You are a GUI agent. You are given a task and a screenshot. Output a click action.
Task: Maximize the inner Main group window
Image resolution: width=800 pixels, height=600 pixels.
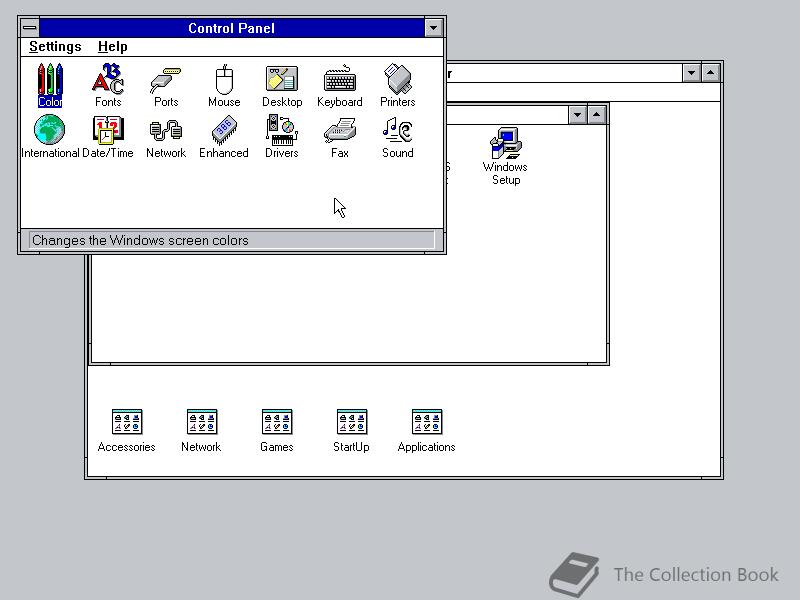pyautogui.click(x=596, y=115)
